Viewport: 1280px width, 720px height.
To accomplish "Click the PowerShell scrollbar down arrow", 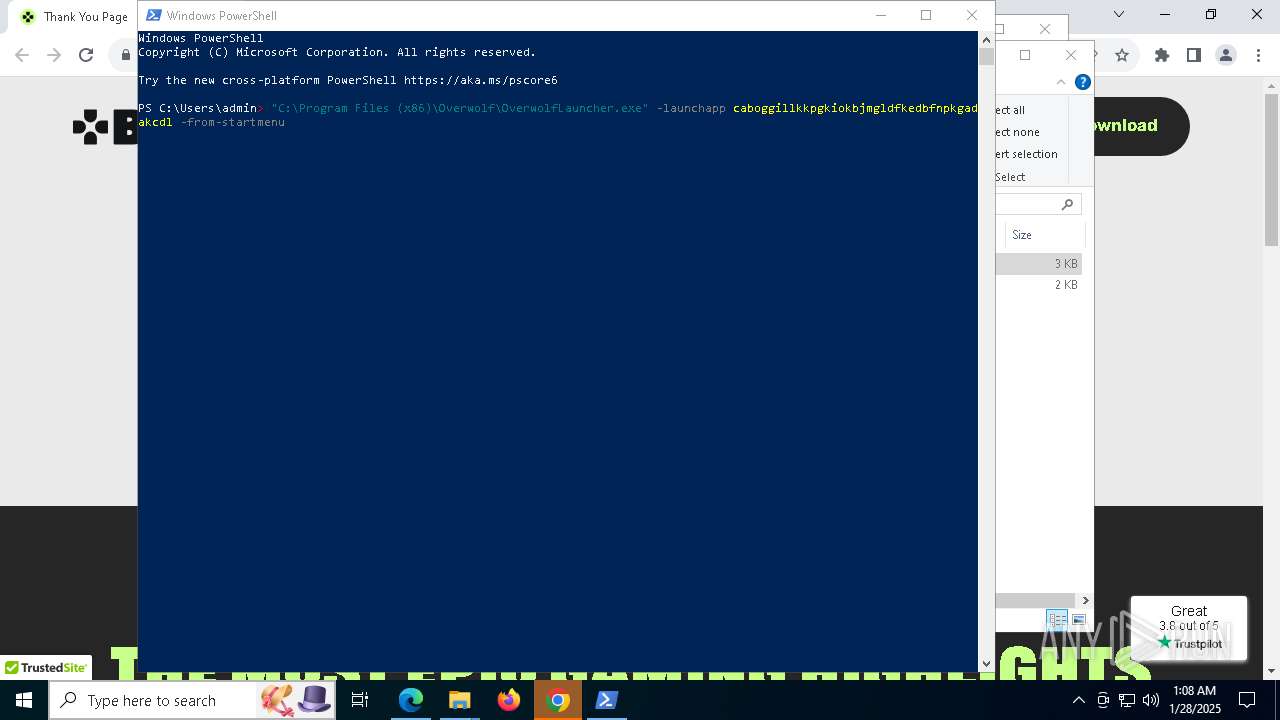I will [986, 663].
